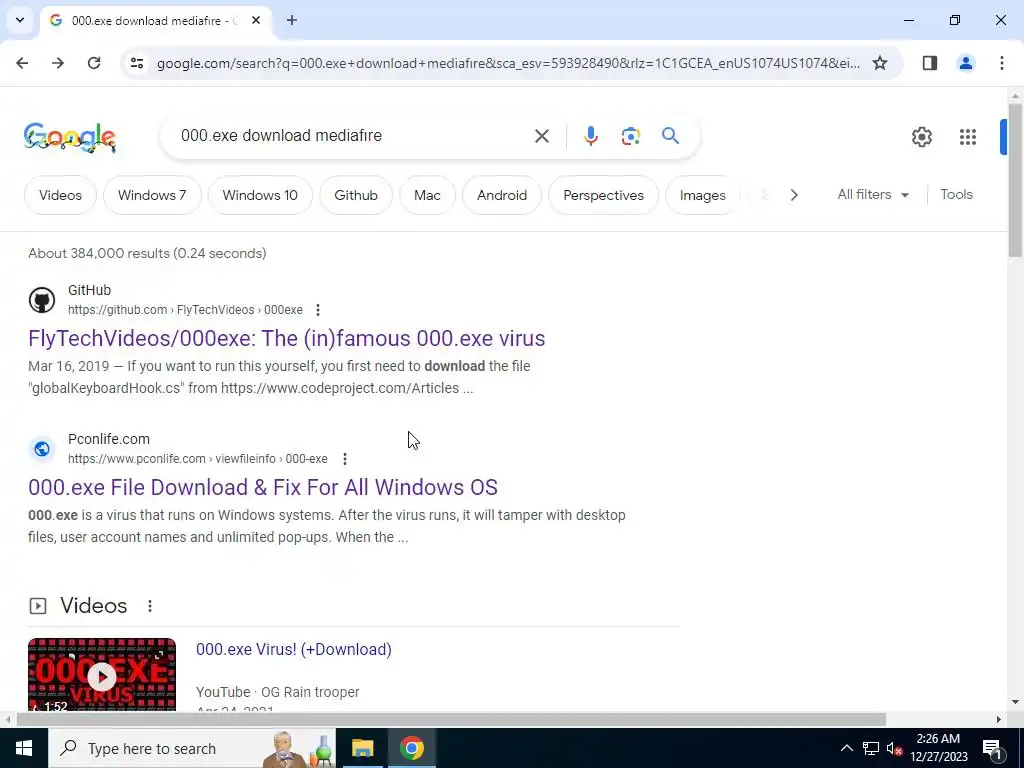1024x768 pixels.
Task: Click the GitHub site name text
Action: [89, 290]
